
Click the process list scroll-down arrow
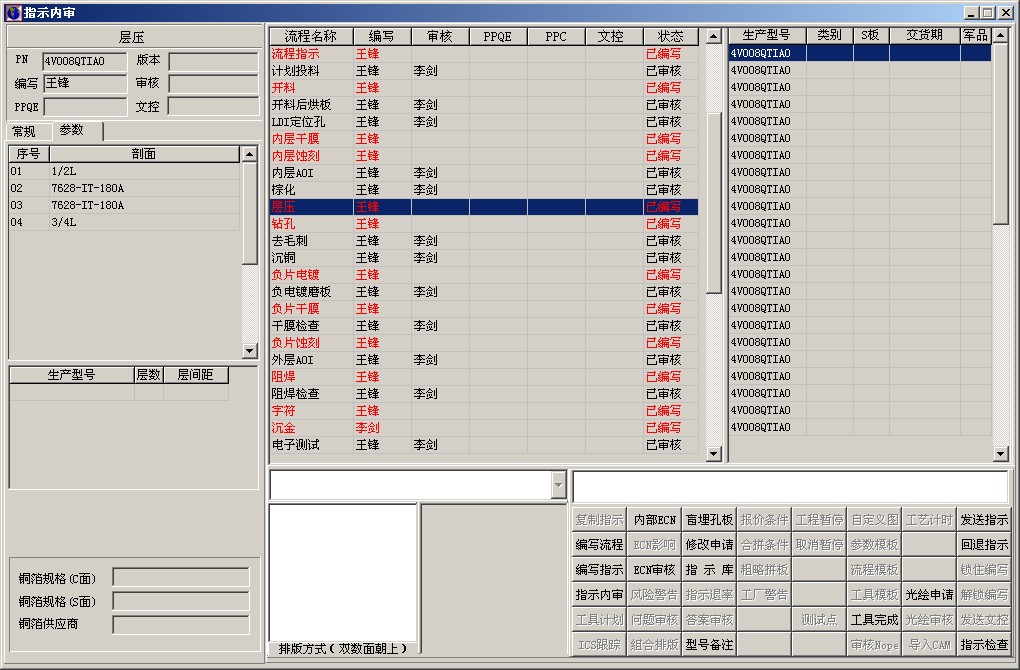click(x=714, y=454)
